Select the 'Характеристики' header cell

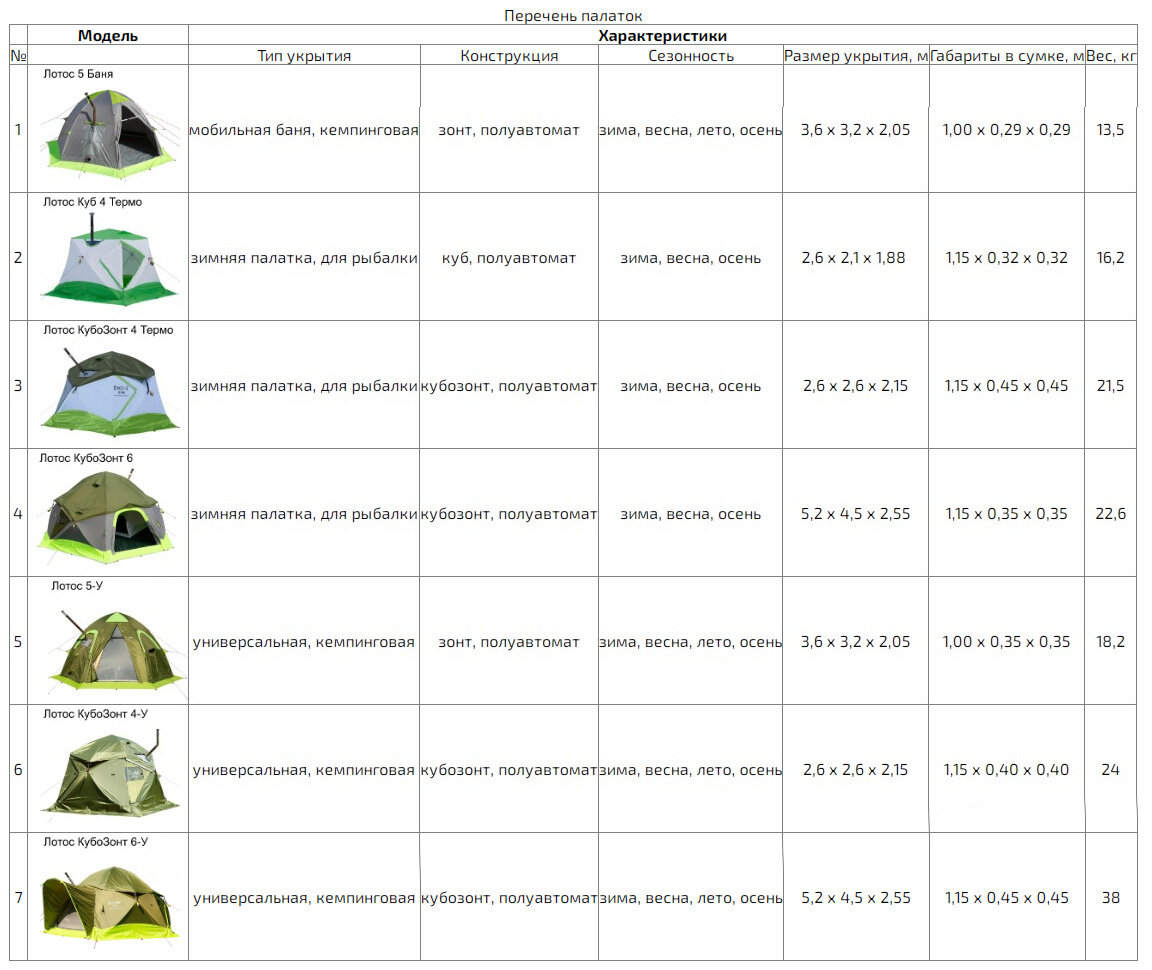click(663, 35)
